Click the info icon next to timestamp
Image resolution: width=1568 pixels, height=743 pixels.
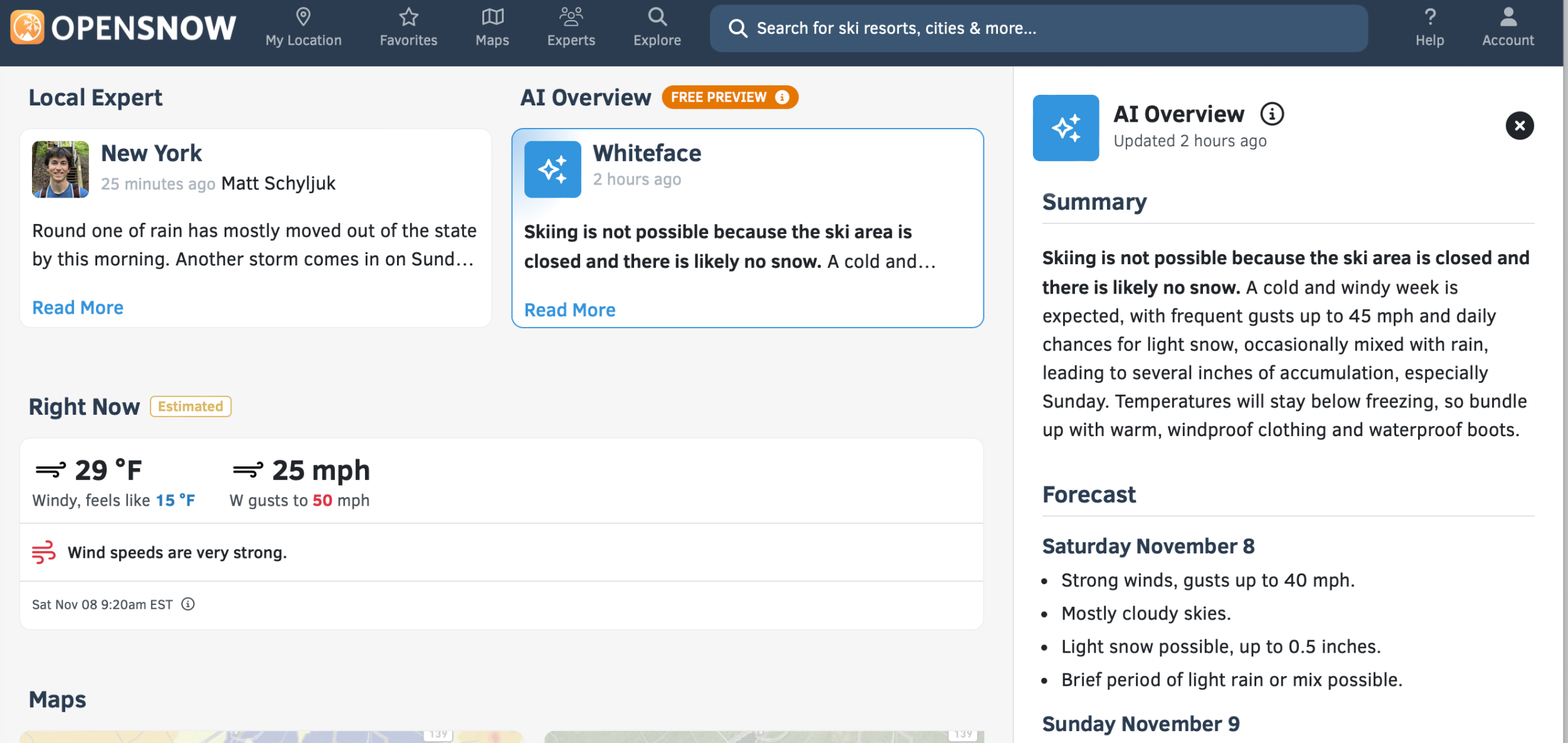188,604
